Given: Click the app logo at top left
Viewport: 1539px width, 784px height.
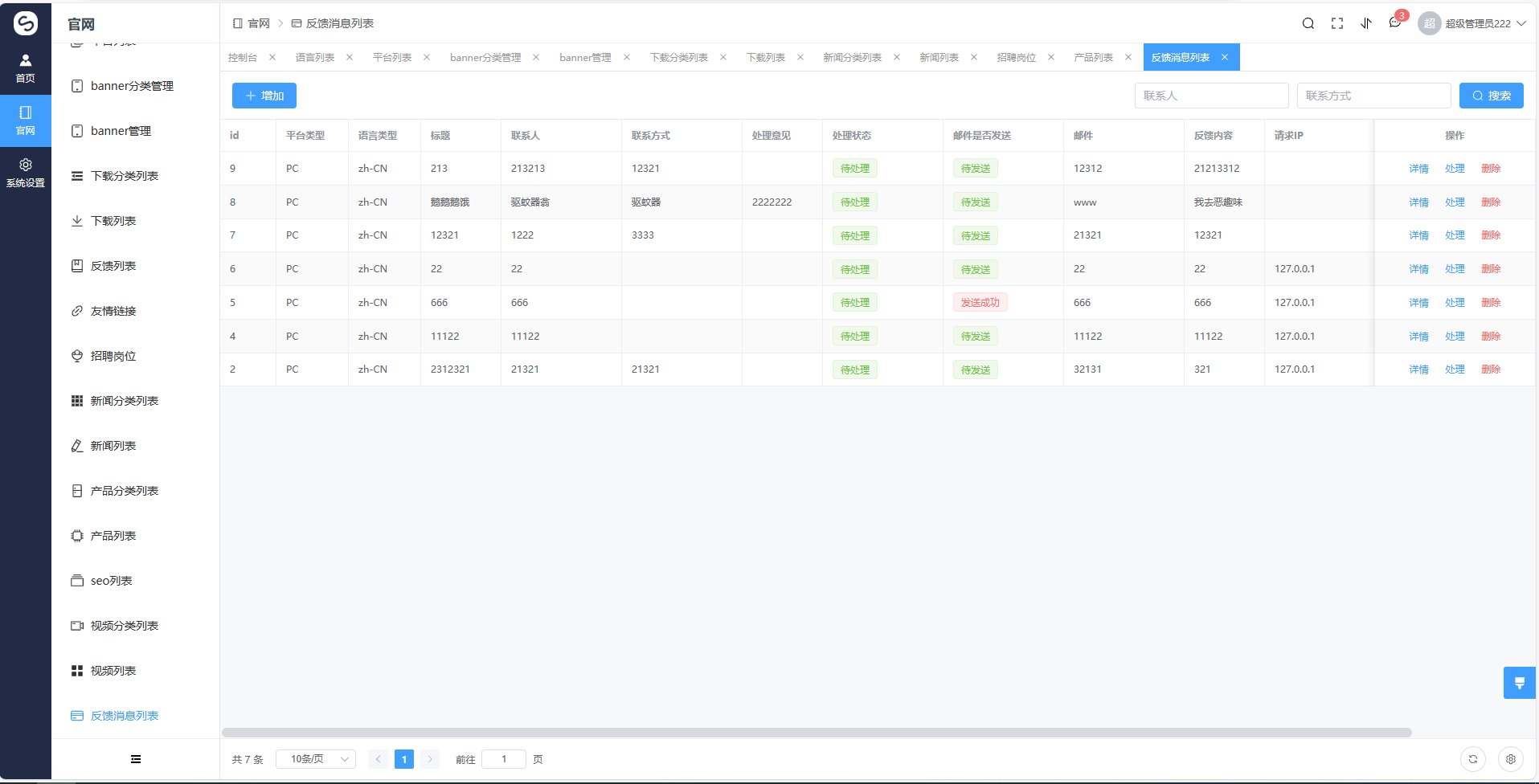Looking at the screenshot, I should point(26,22).
